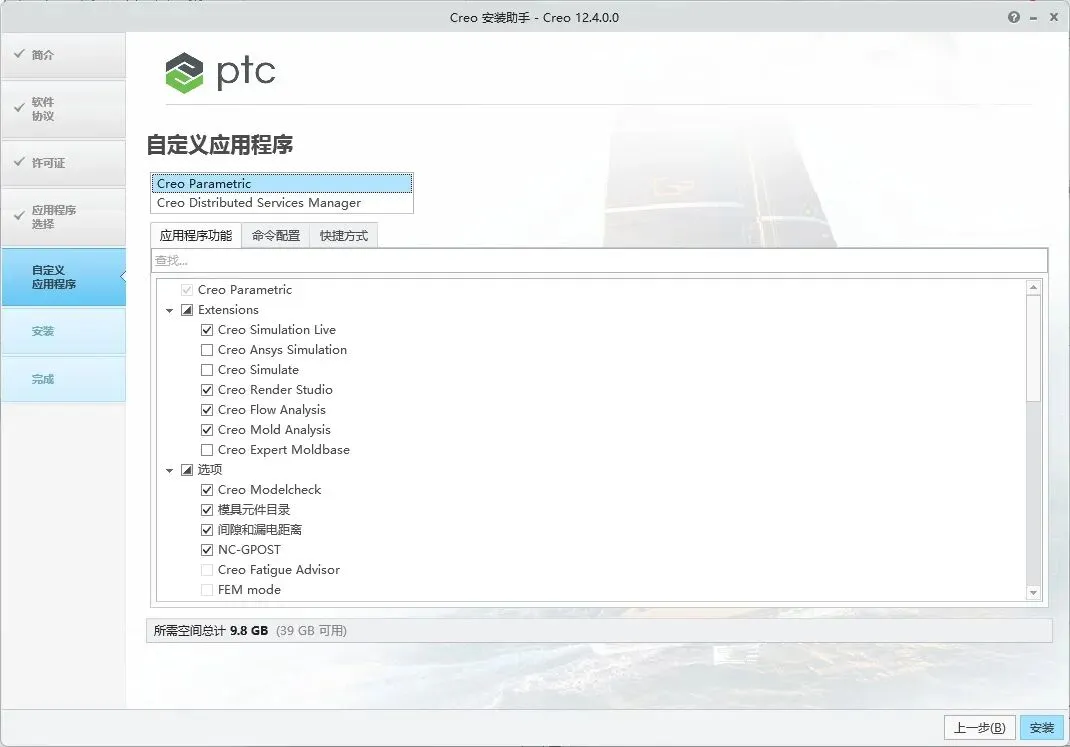
Task: Select the 自定义应用程序 step
Action: (63, 277)
